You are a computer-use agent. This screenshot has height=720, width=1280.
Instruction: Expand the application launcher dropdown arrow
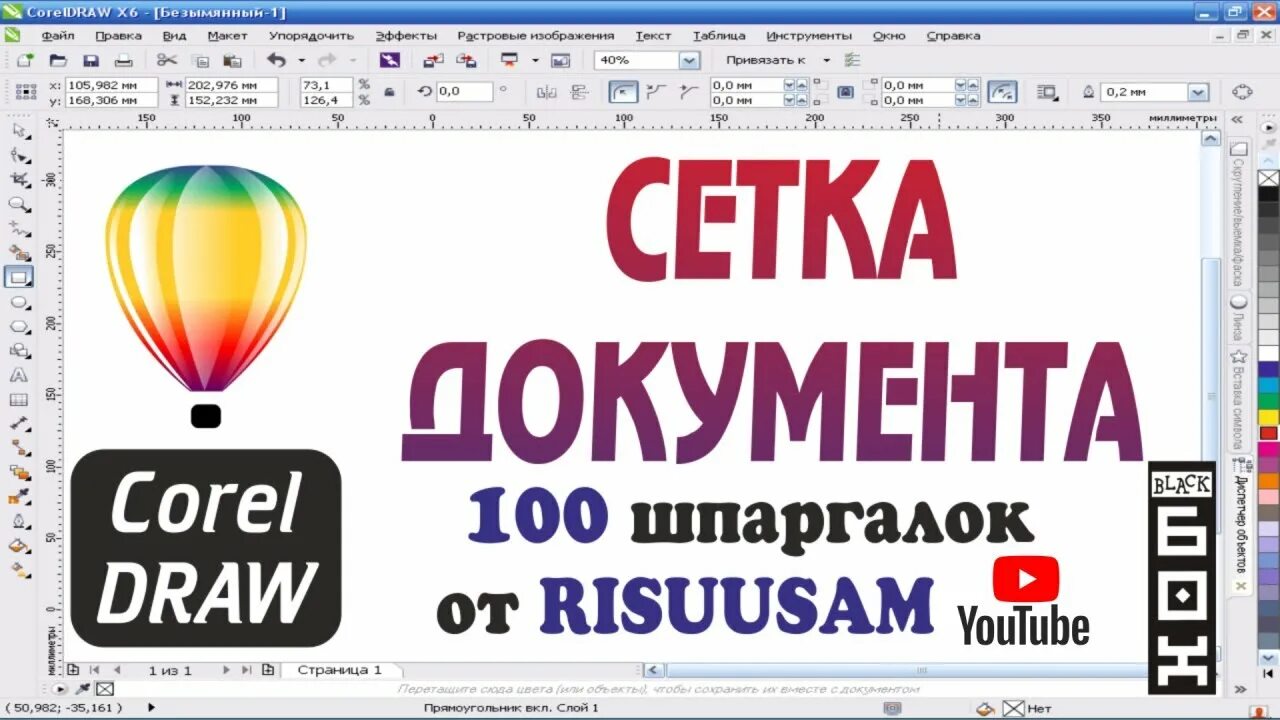[x=535, y=60]
